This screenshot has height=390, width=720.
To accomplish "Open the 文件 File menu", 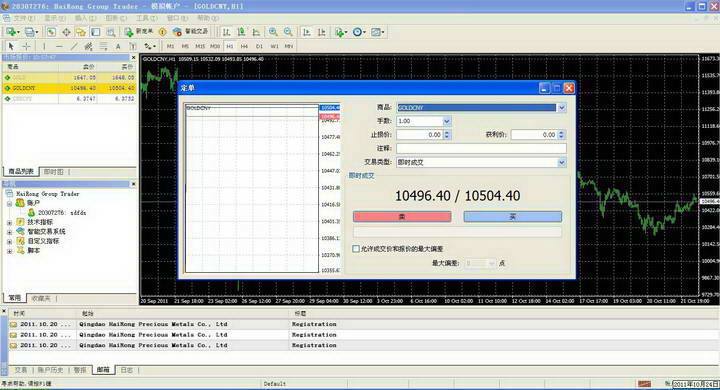I will (x=24, y=18).
